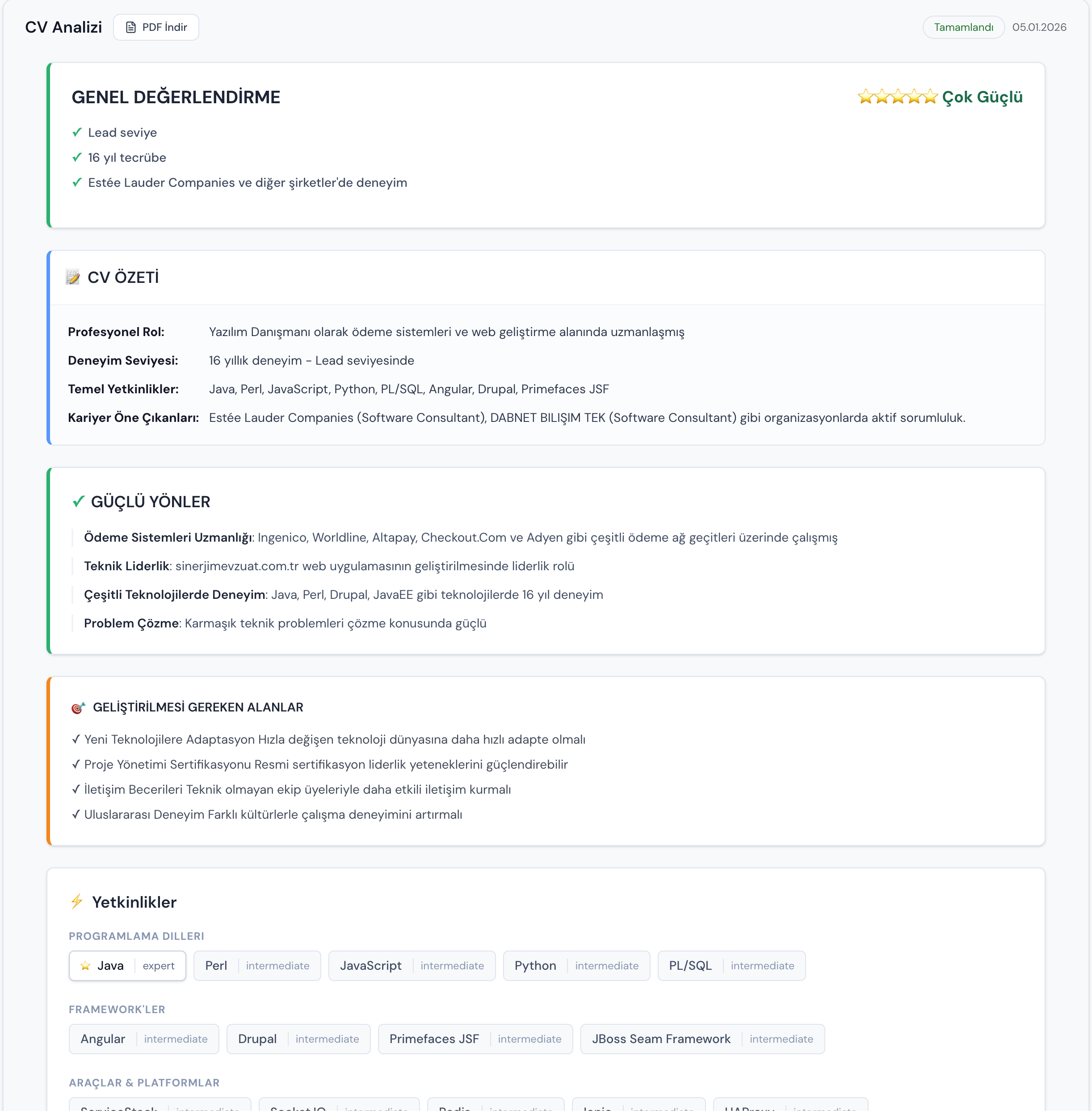
Task: Click the notepad icon next to CV ÖZETİ
Action: tap(73, 278)
